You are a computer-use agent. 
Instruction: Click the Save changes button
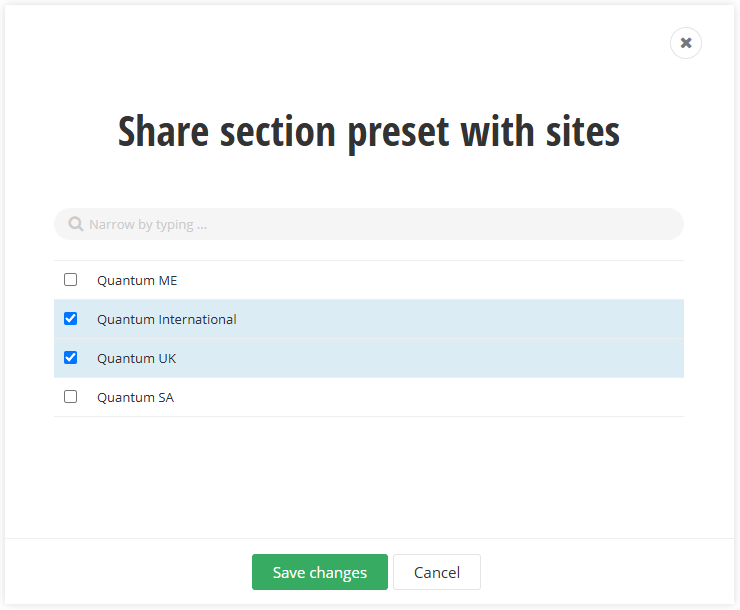320,572
